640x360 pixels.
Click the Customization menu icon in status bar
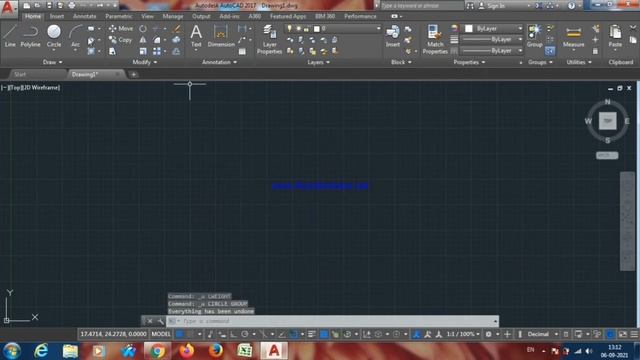point(634,334)
